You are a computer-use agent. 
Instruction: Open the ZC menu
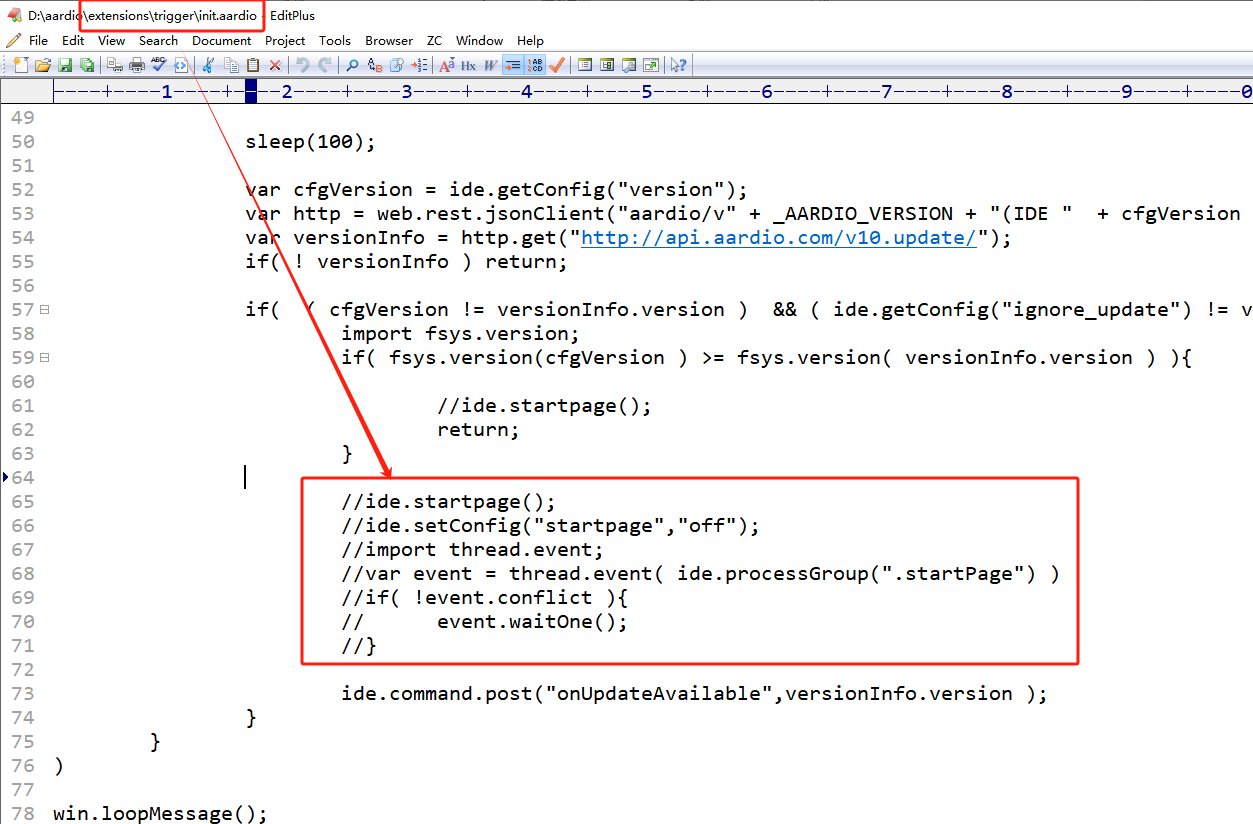click(x=434, y=41)
